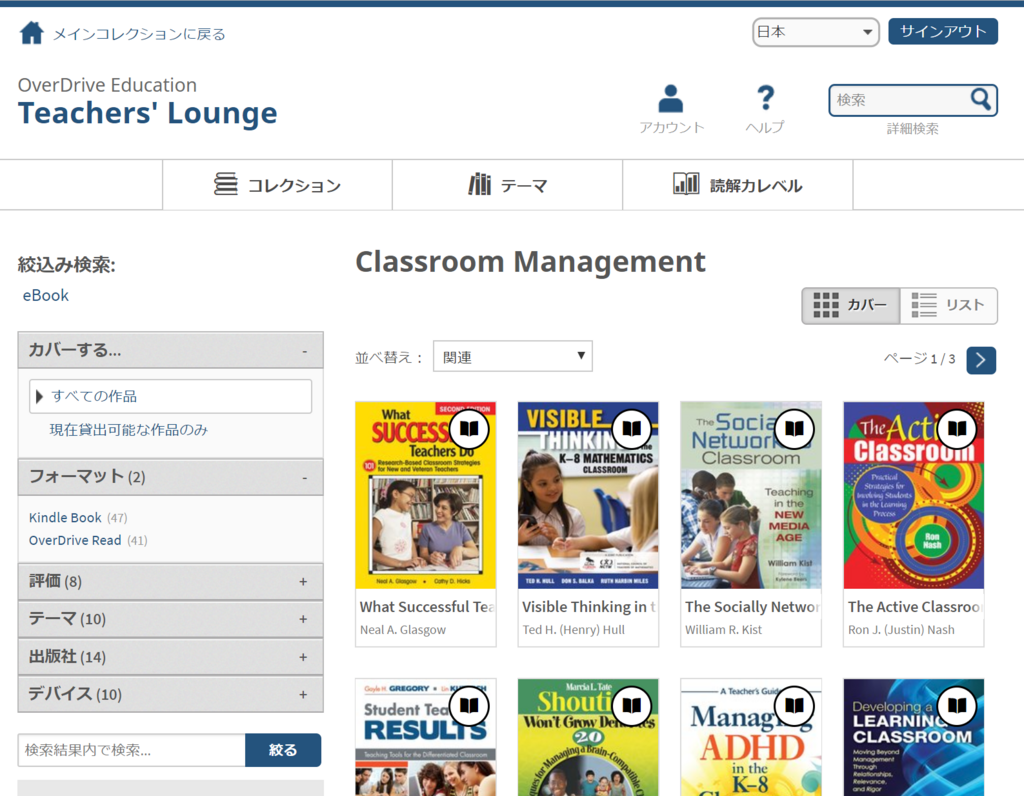The width and height of the screenshot is (1024, 796).
Task: Open What Successful Teachers Do cover
Action: (426, 495)
